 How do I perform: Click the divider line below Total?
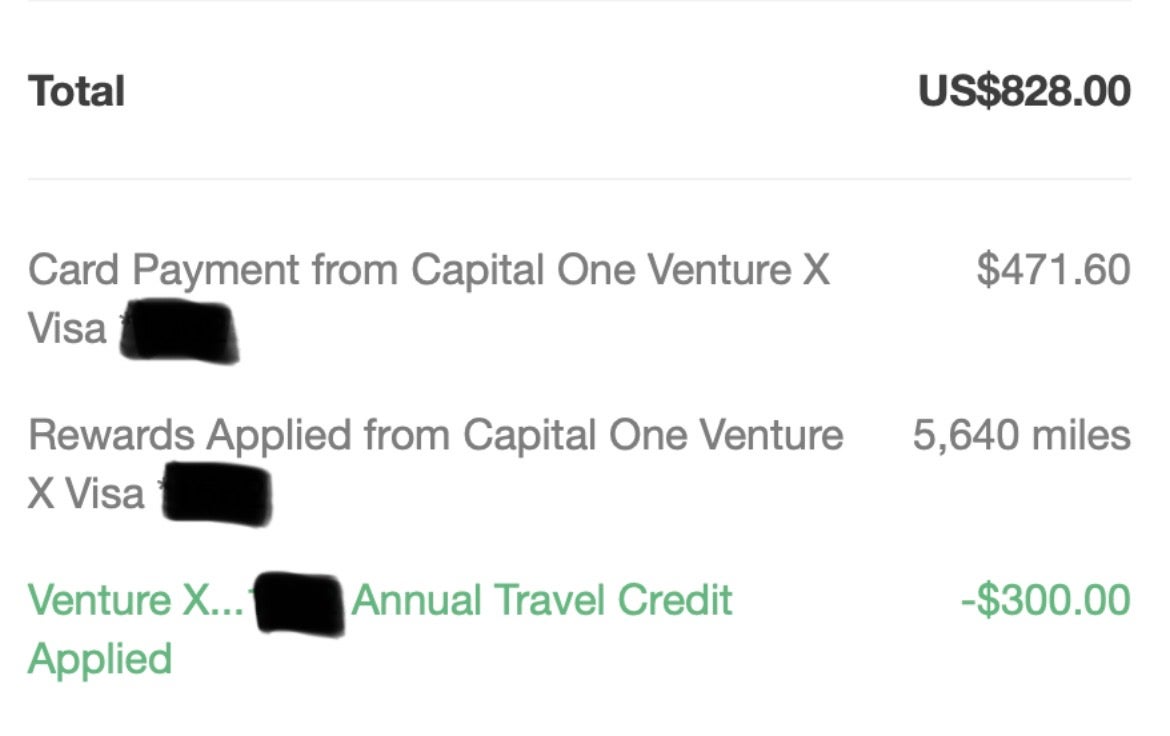(579, 180)
